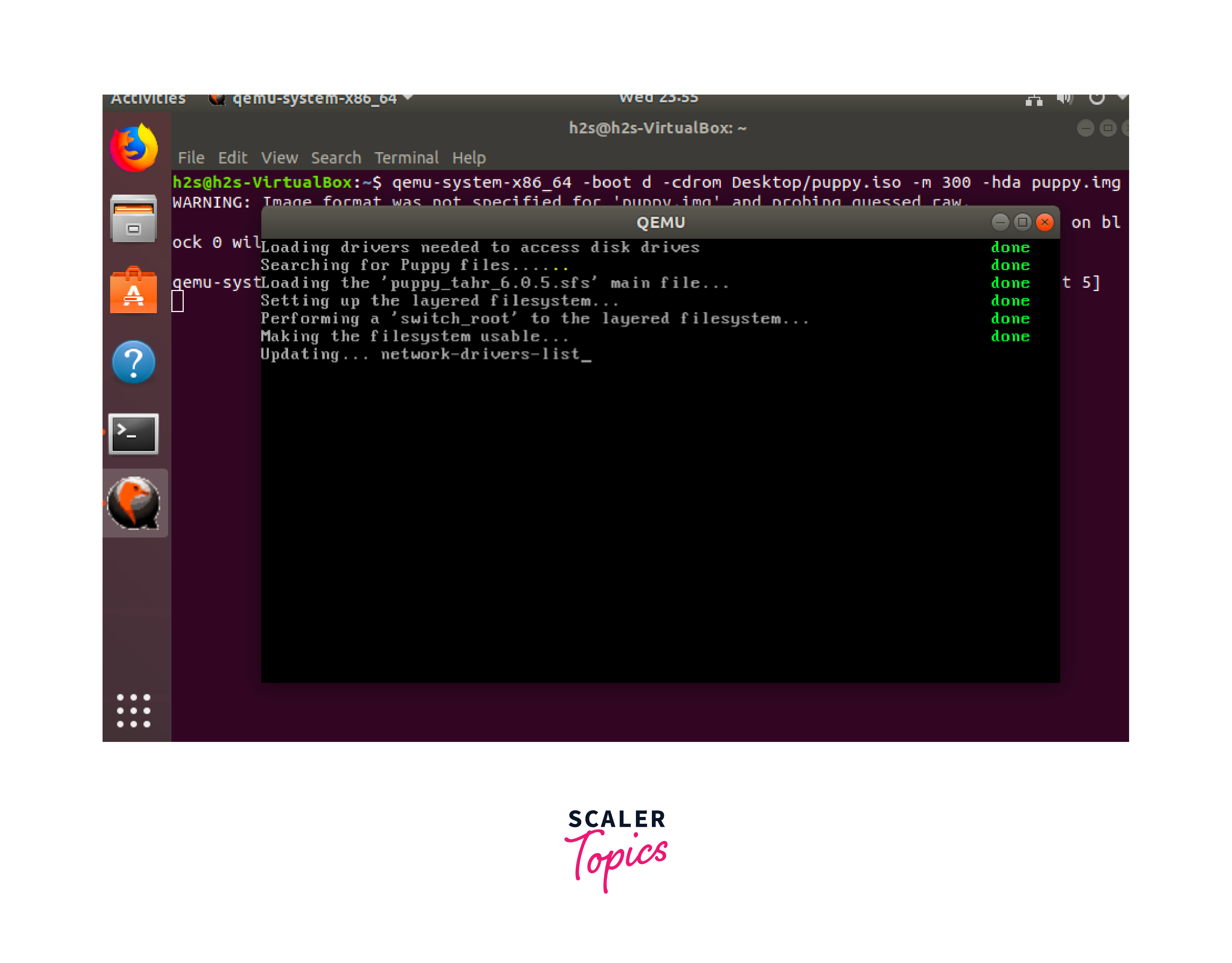Click the network status icon

click(x=1033, y=100)
